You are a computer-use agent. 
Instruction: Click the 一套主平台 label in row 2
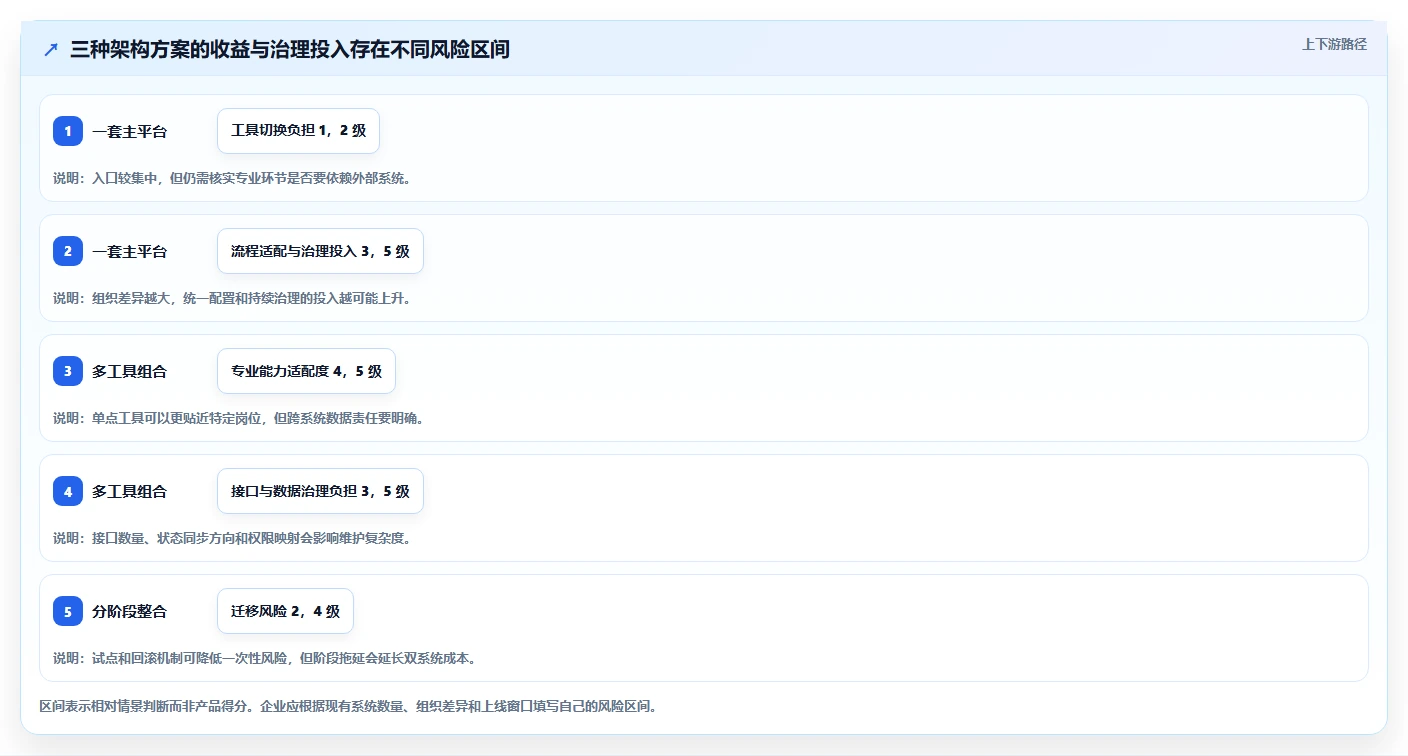pos(129,251)
